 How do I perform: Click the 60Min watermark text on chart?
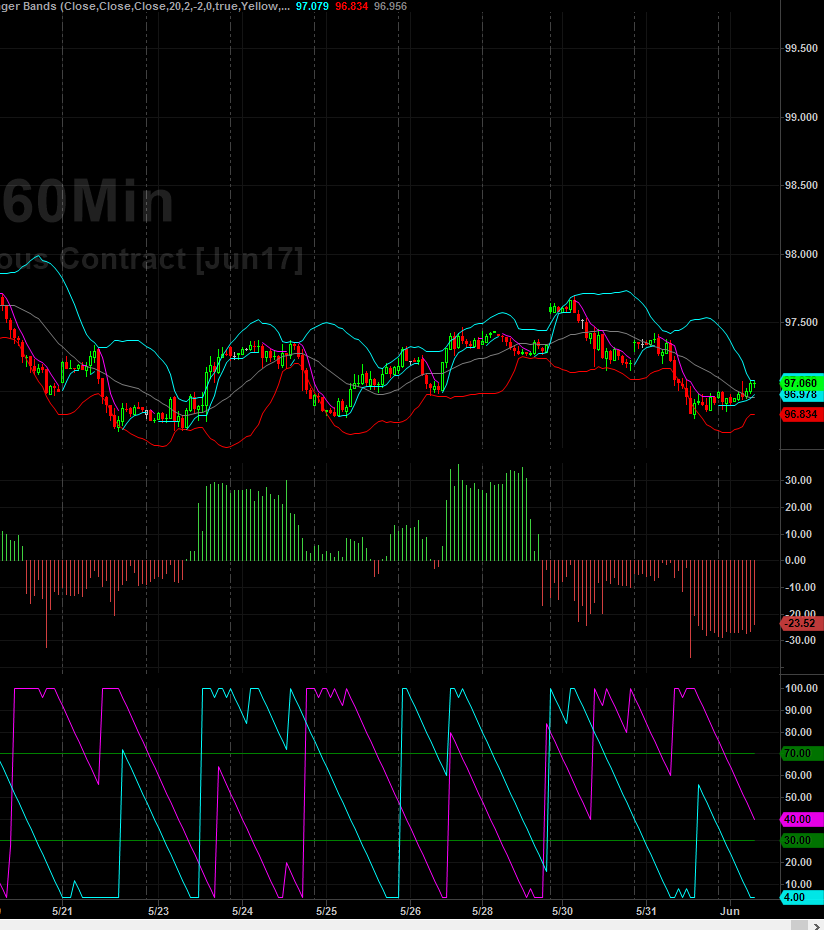coord(88,202)
